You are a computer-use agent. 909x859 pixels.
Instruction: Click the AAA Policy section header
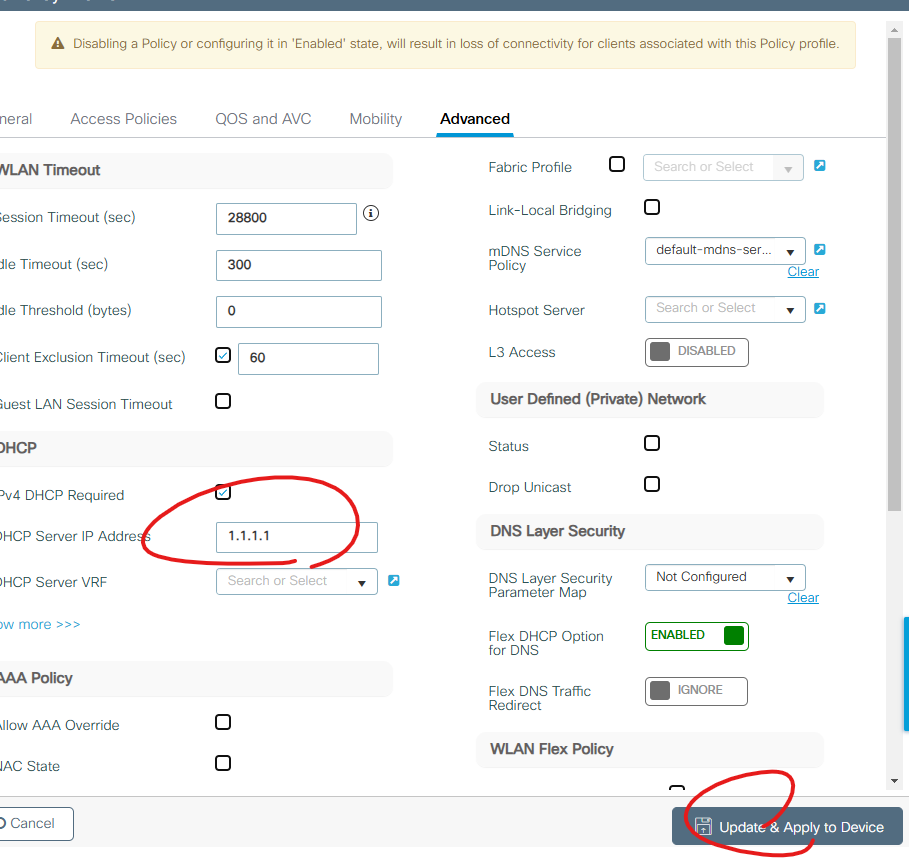click(x=196, y=679)
